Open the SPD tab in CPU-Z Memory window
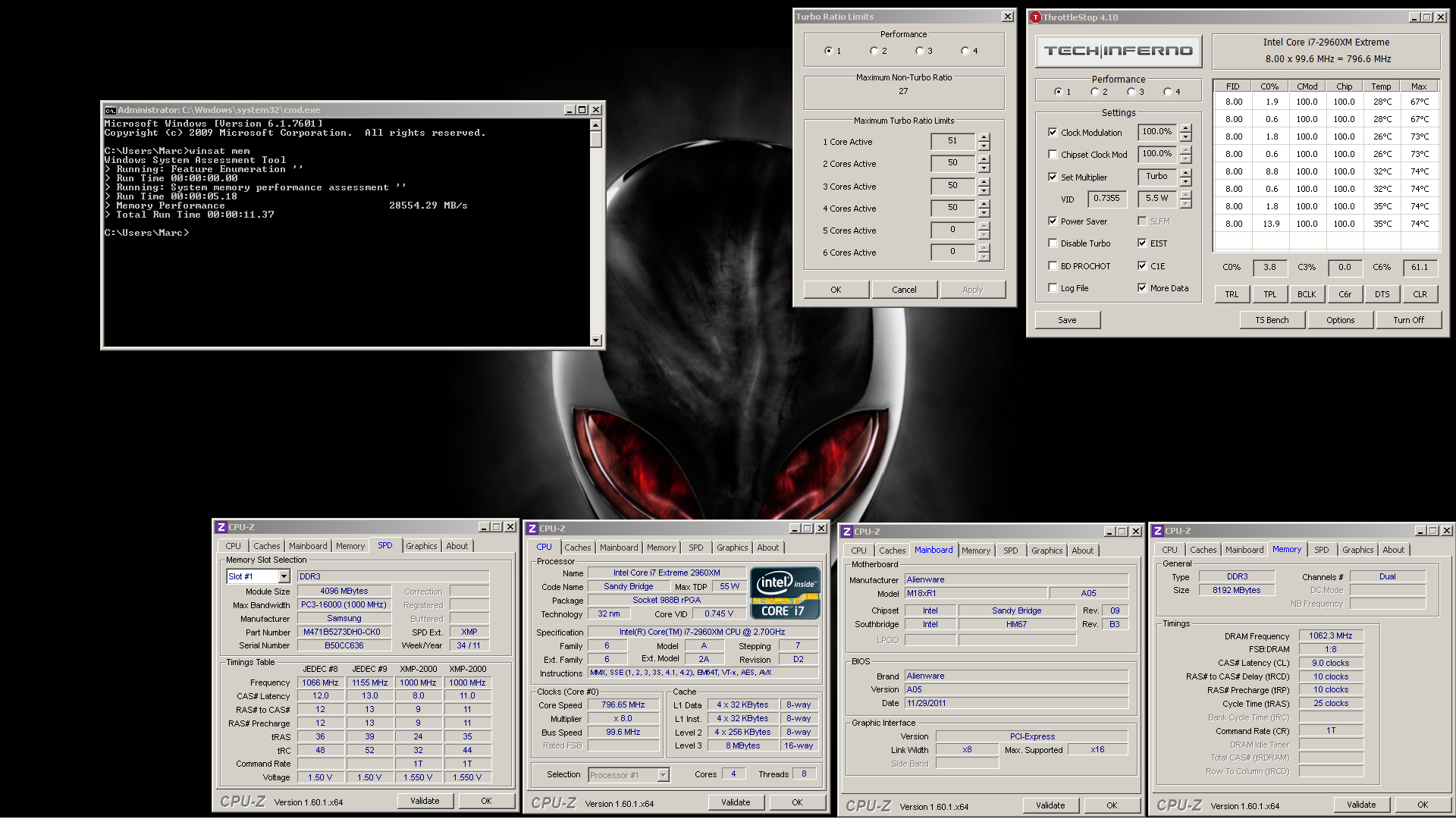Image resolution: width=1456 pixels, height=819 pixels. [x=1321, y=550]
